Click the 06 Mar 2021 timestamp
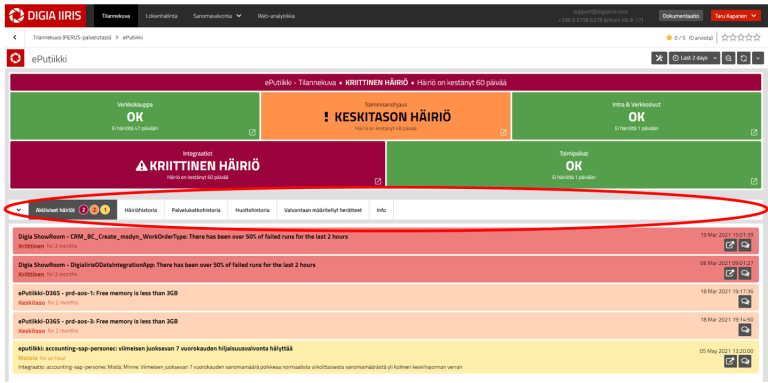The width and height of the screenshot is (768, 383). (727, 263)
